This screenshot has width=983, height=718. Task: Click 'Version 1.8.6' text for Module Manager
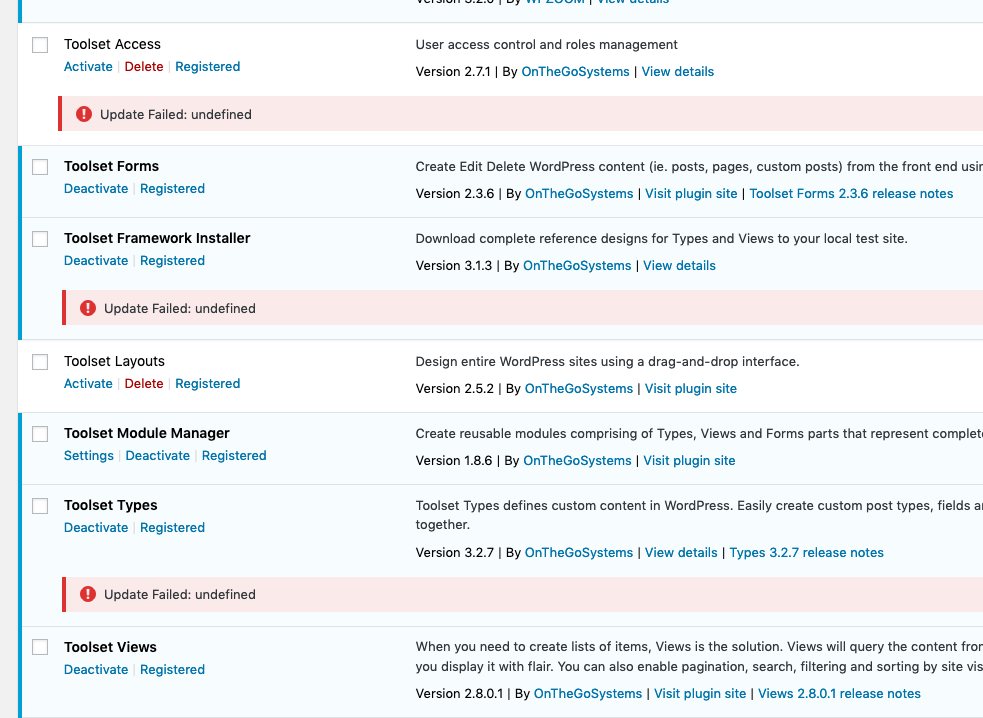click(454, 461)
